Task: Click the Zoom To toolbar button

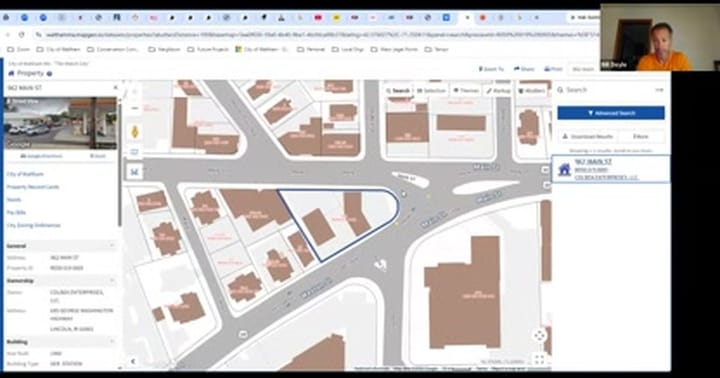Action: pos(491,69)
